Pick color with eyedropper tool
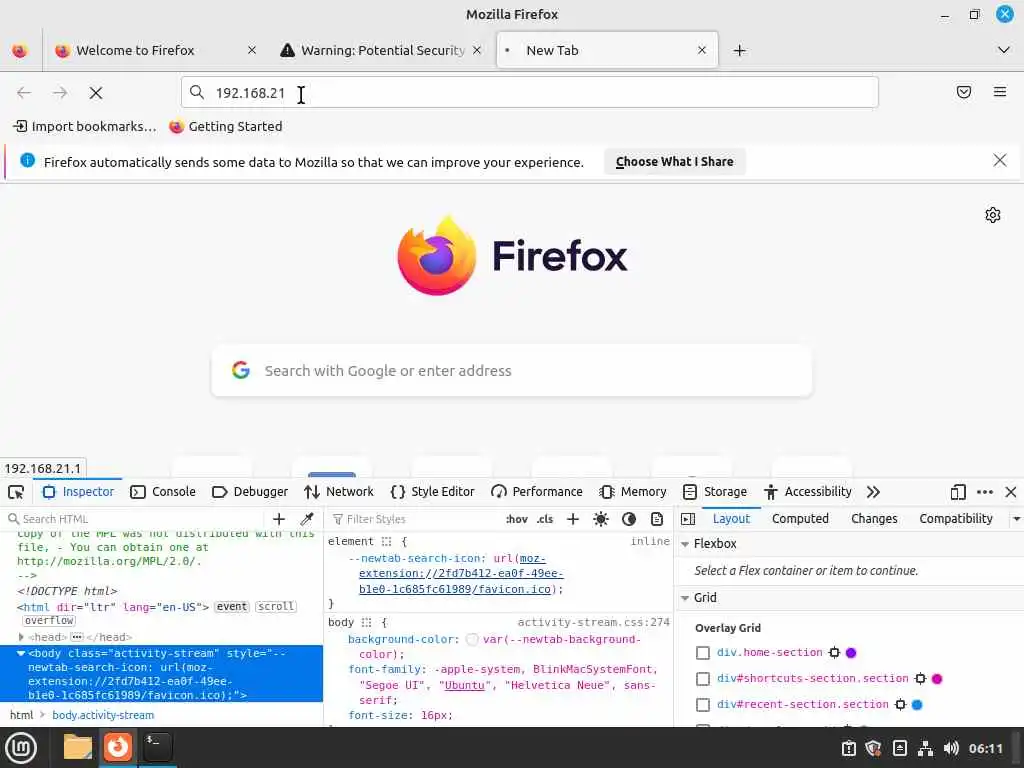This screenshot has width=1024, height=768. coord(306,519)
